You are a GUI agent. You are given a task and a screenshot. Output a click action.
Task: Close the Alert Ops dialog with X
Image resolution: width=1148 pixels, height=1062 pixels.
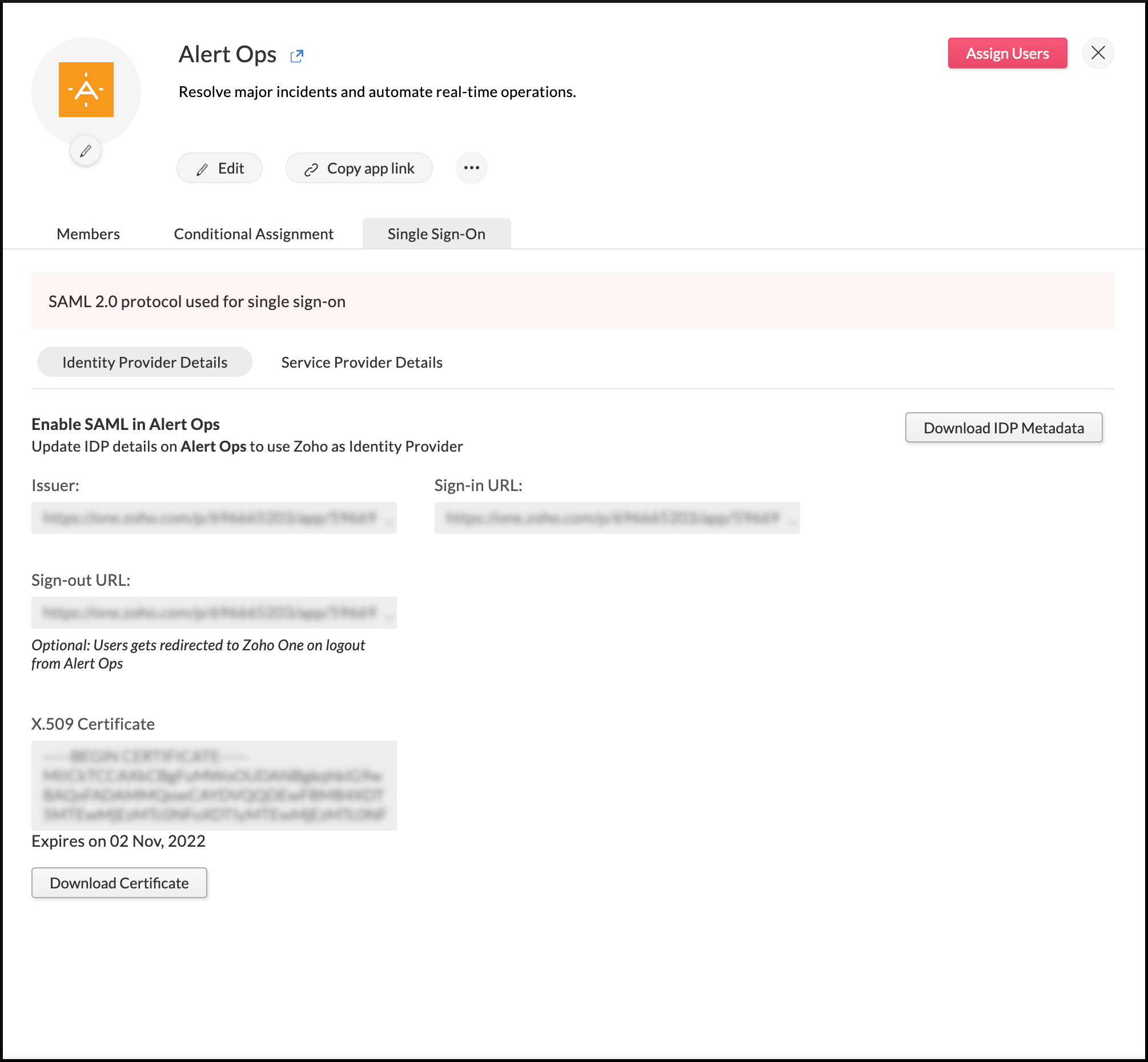tap(1097, 53)
